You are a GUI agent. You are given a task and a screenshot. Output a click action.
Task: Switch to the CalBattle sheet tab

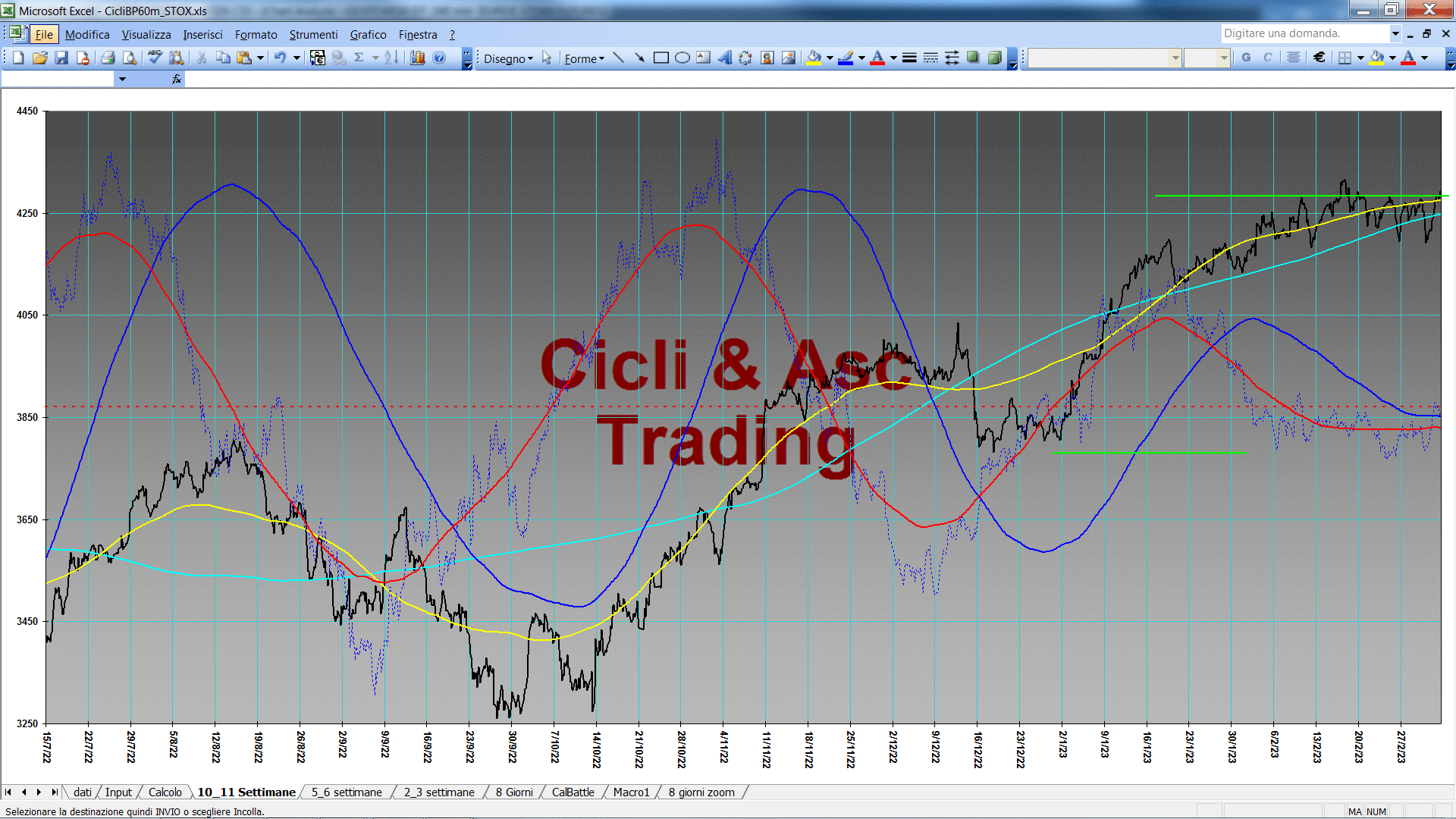click(x=573, y=792)
